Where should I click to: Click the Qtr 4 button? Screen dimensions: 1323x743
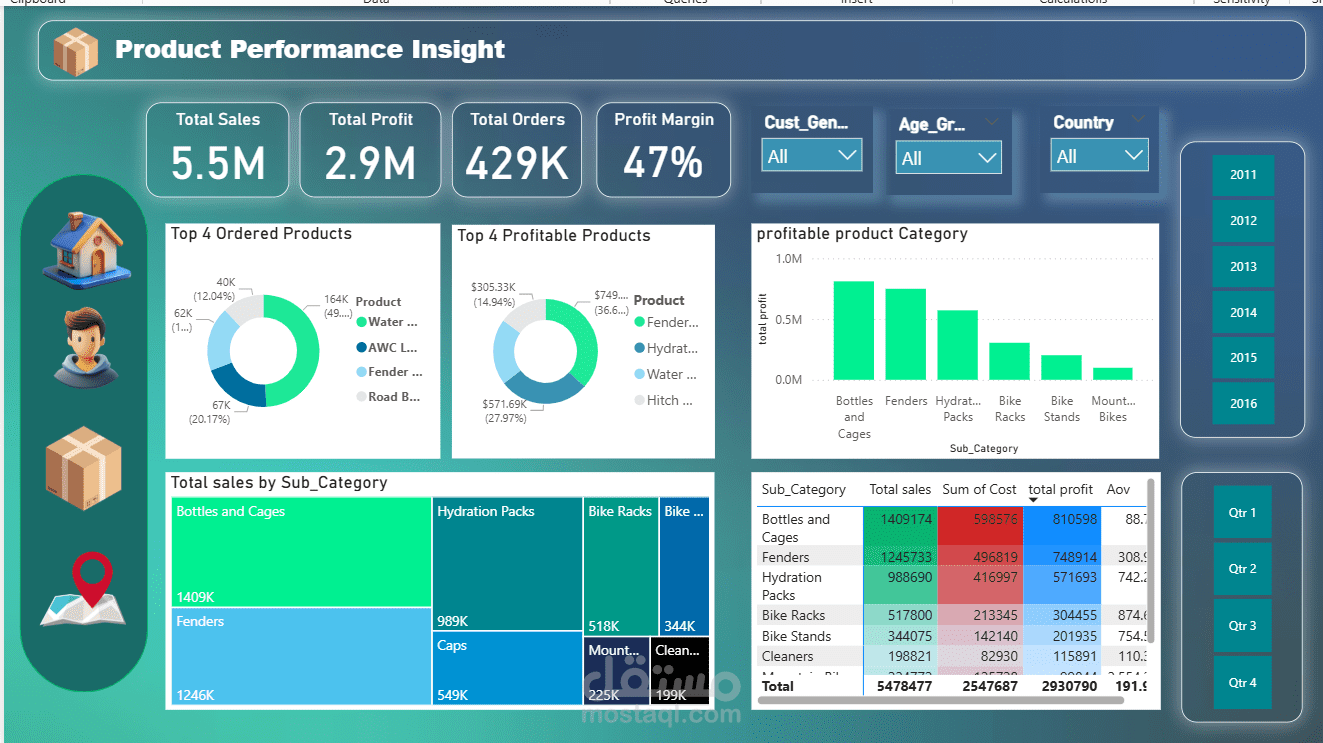tap(1242, 682)
